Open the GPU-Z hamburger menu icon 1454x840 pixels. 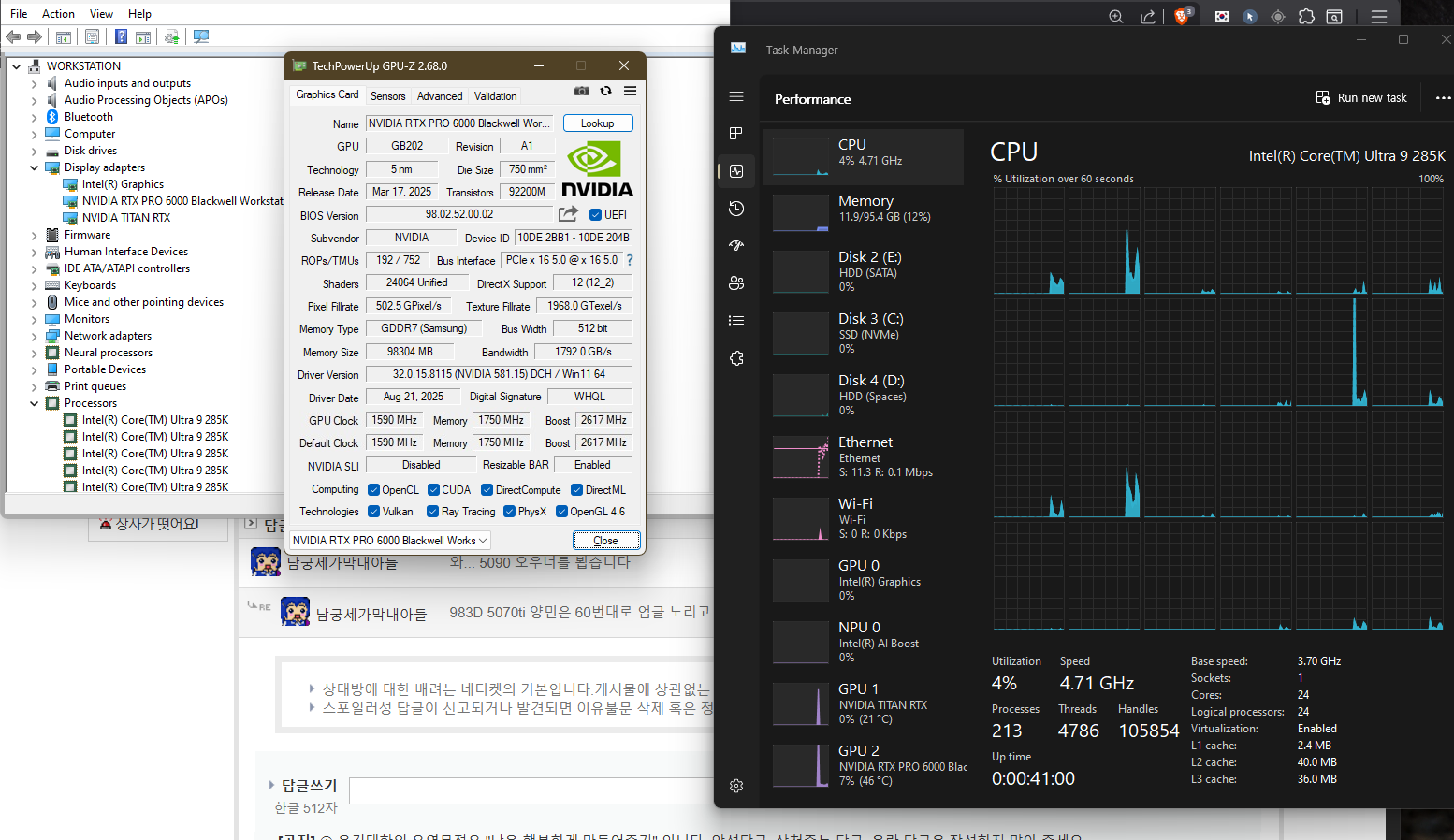tap(630, 92)
